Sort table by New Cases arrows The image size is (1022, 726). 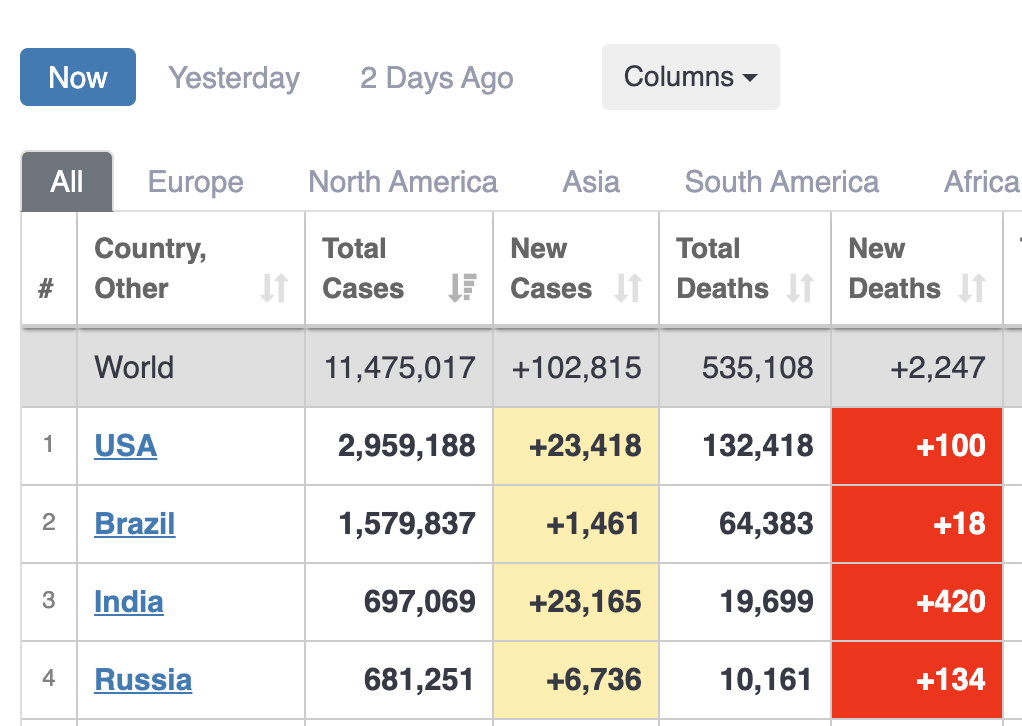tap(628, 289)
